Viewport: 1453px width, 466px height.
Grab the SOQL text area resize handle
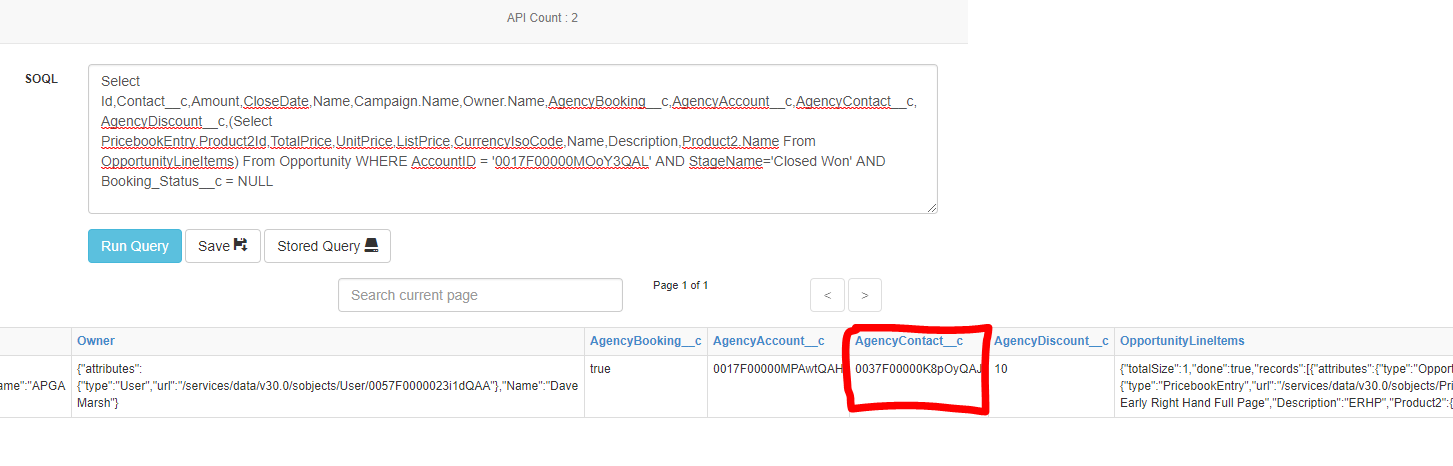(932, 208)
